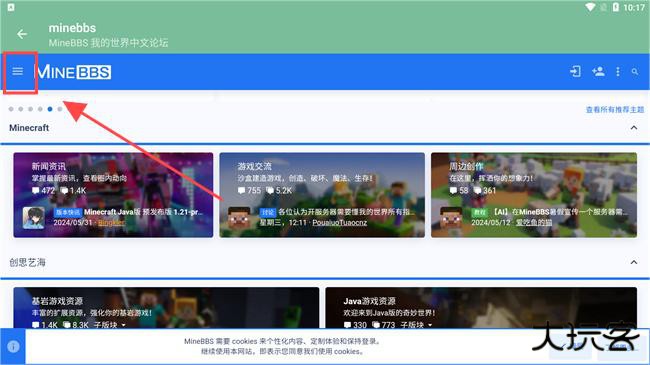The image size is (650, 365).
Task: Open the 游戏交流 forum title
Action: tap(255, 166)
